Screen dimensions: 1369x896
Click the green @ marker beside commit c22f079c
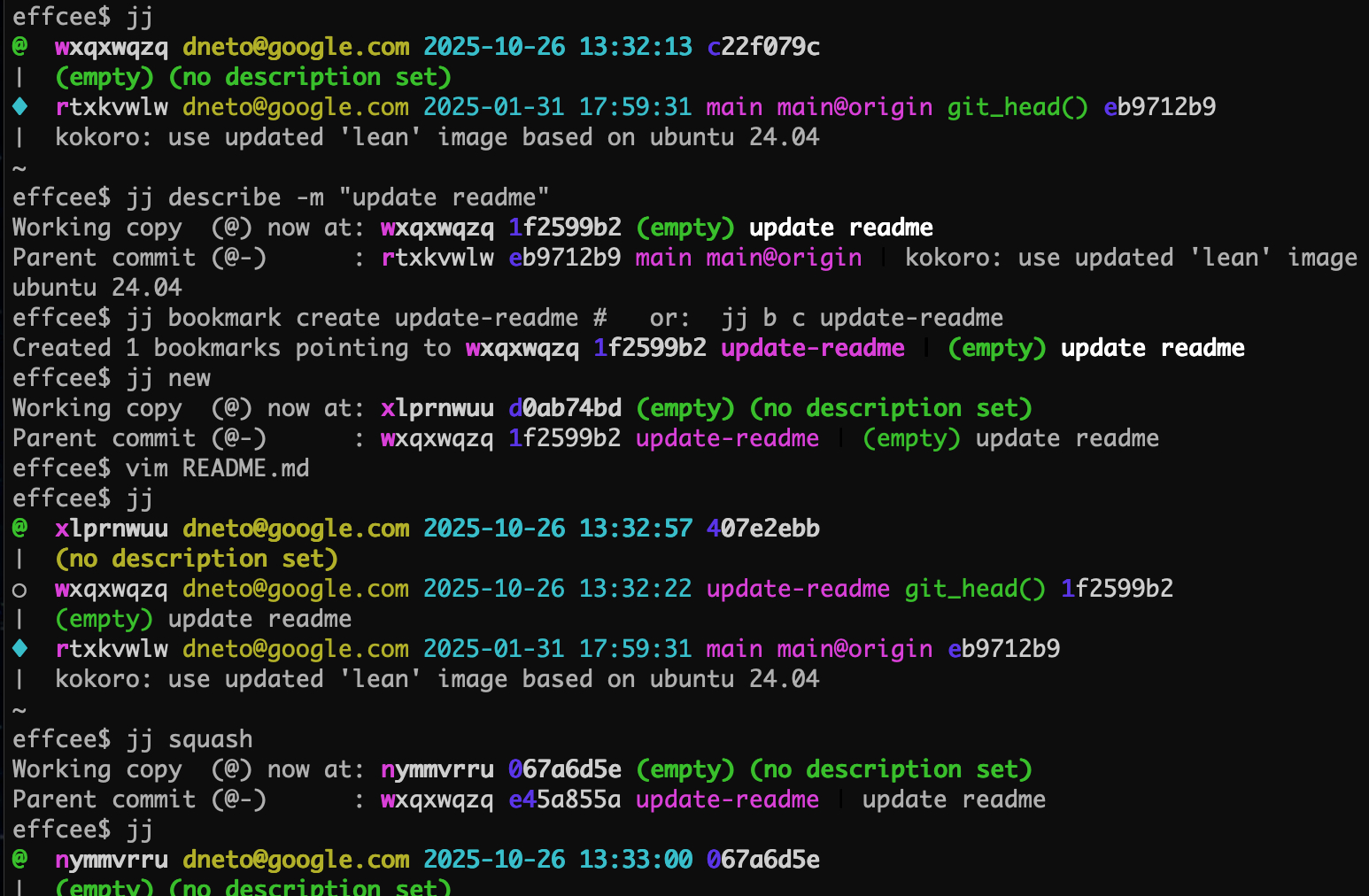19,46
